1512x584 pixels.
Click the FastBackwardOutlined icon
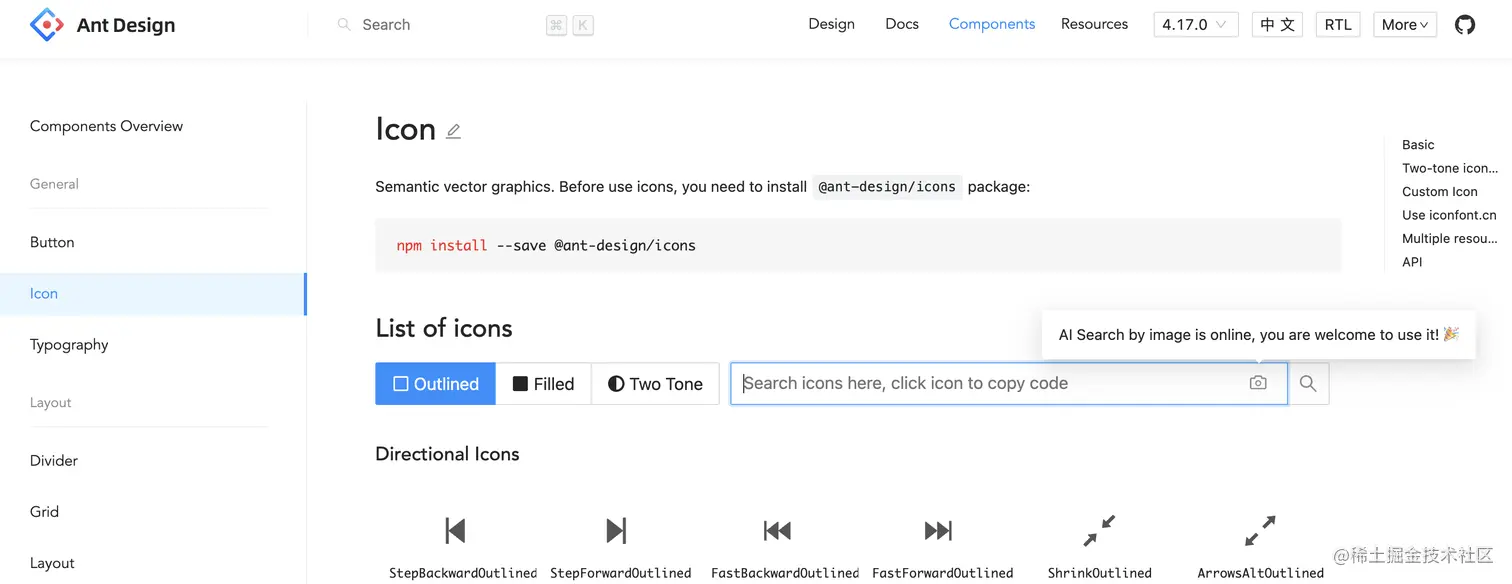pyautogui.click(x=777, y=531)
